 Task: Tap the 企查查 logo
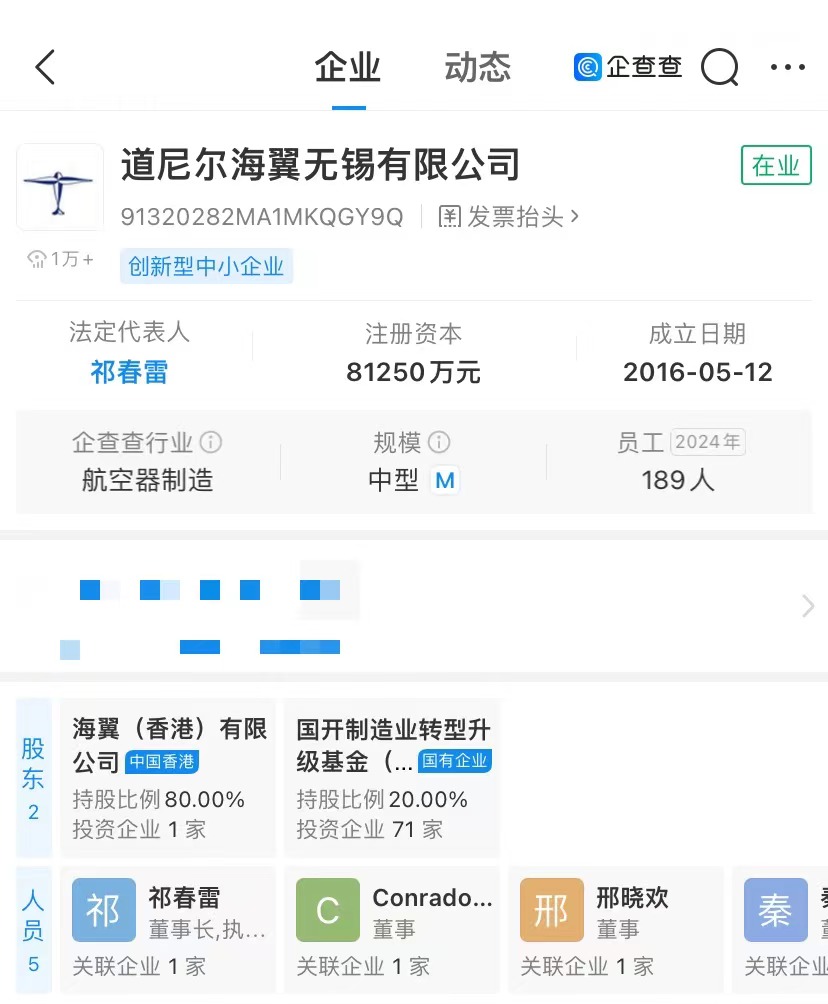[628, 67]
